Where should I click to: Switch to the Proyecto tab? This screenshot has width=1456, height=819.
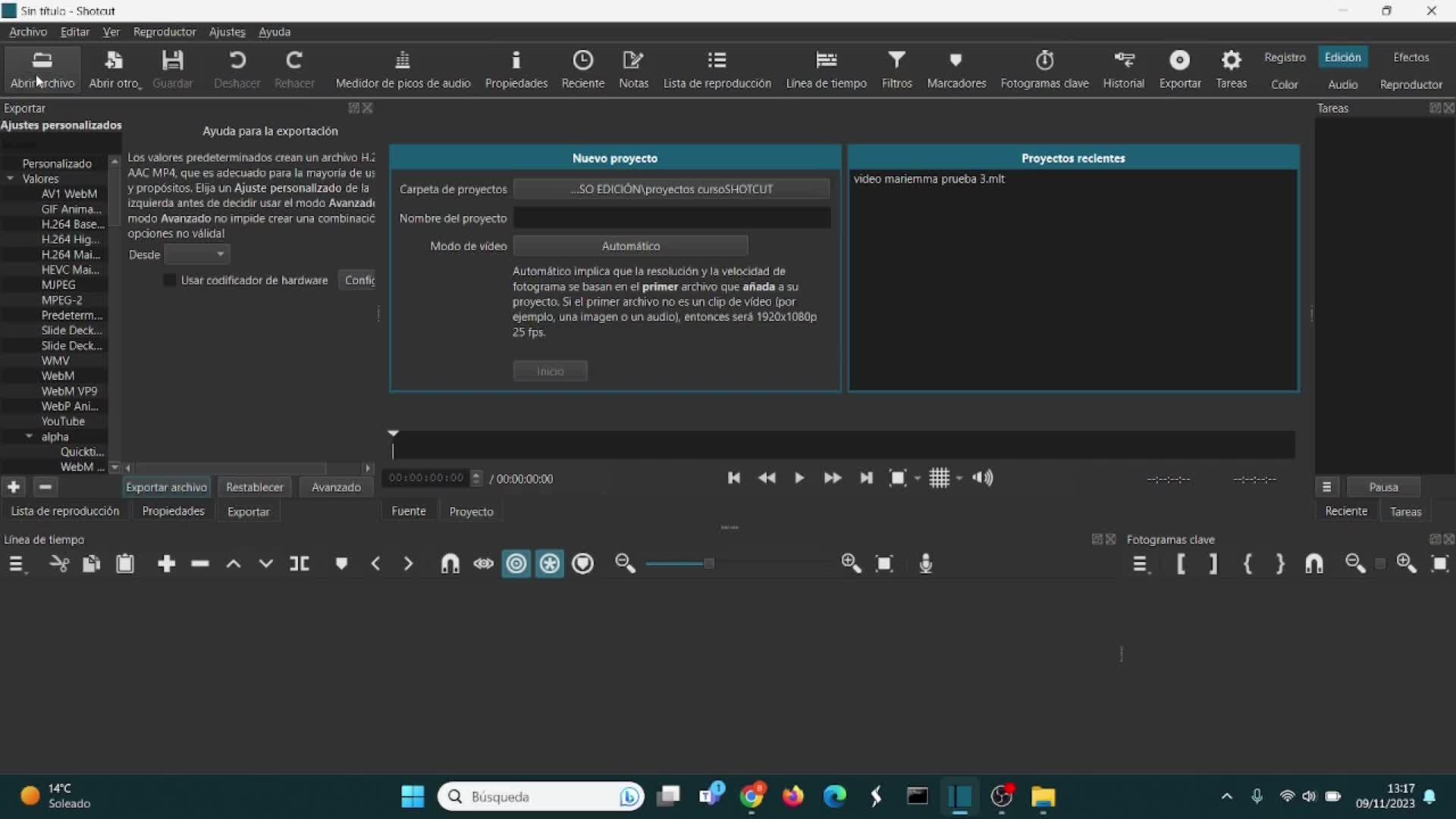pos(471,511)
